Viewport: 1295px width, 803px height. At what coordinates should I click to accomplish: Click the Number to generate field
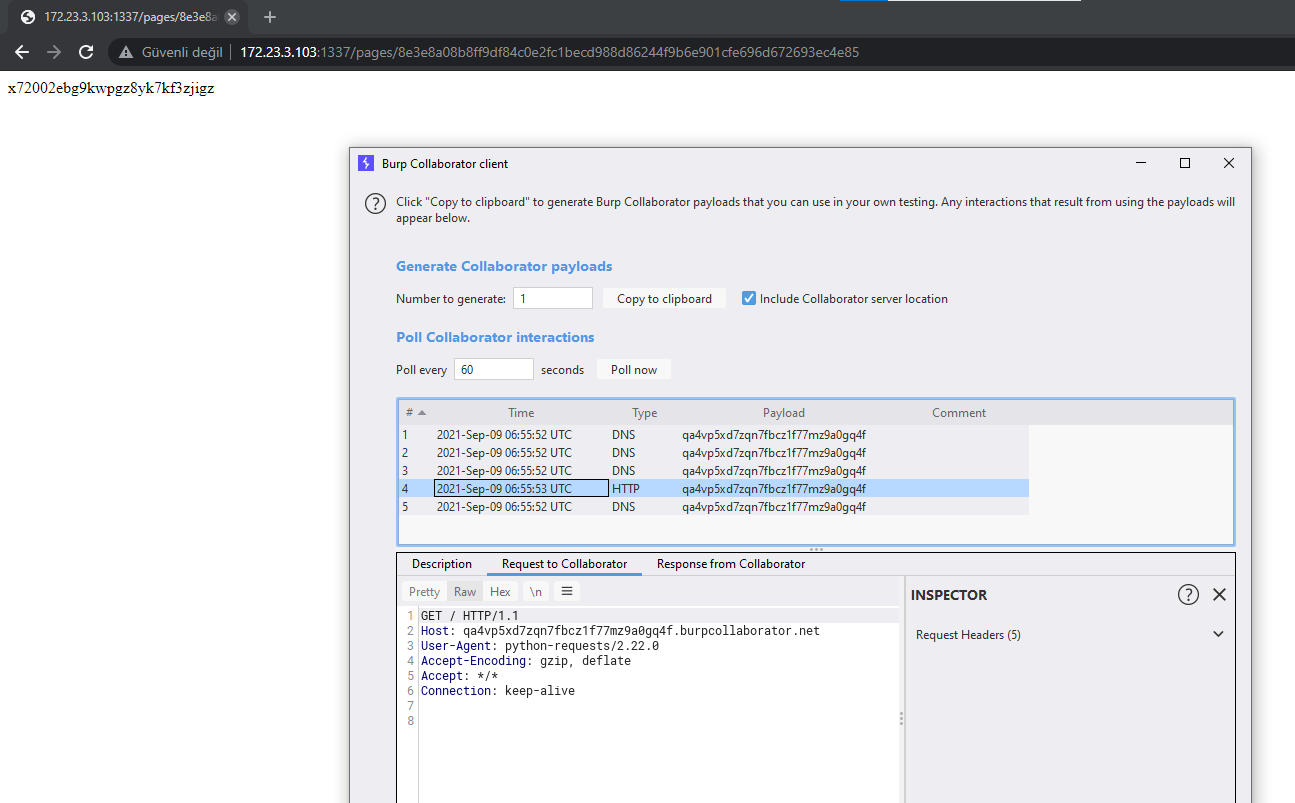coord(553,298)
